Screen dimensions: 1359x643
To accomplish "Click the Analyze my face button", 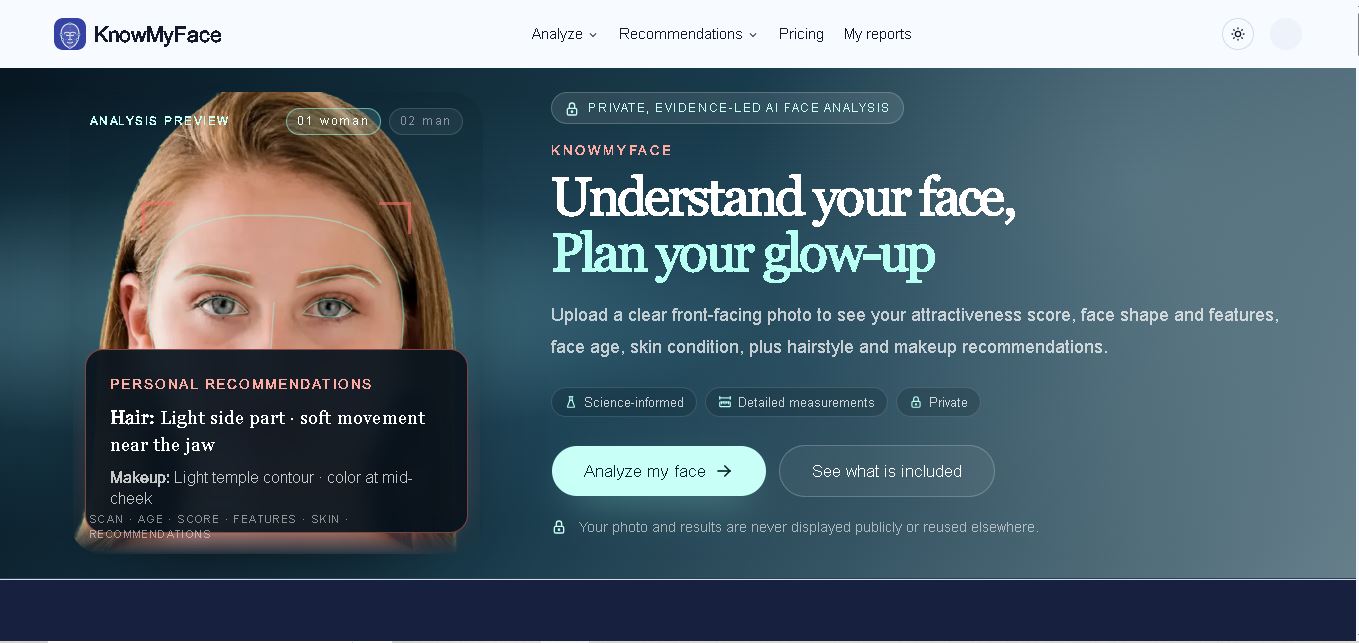I will (659, 471).
